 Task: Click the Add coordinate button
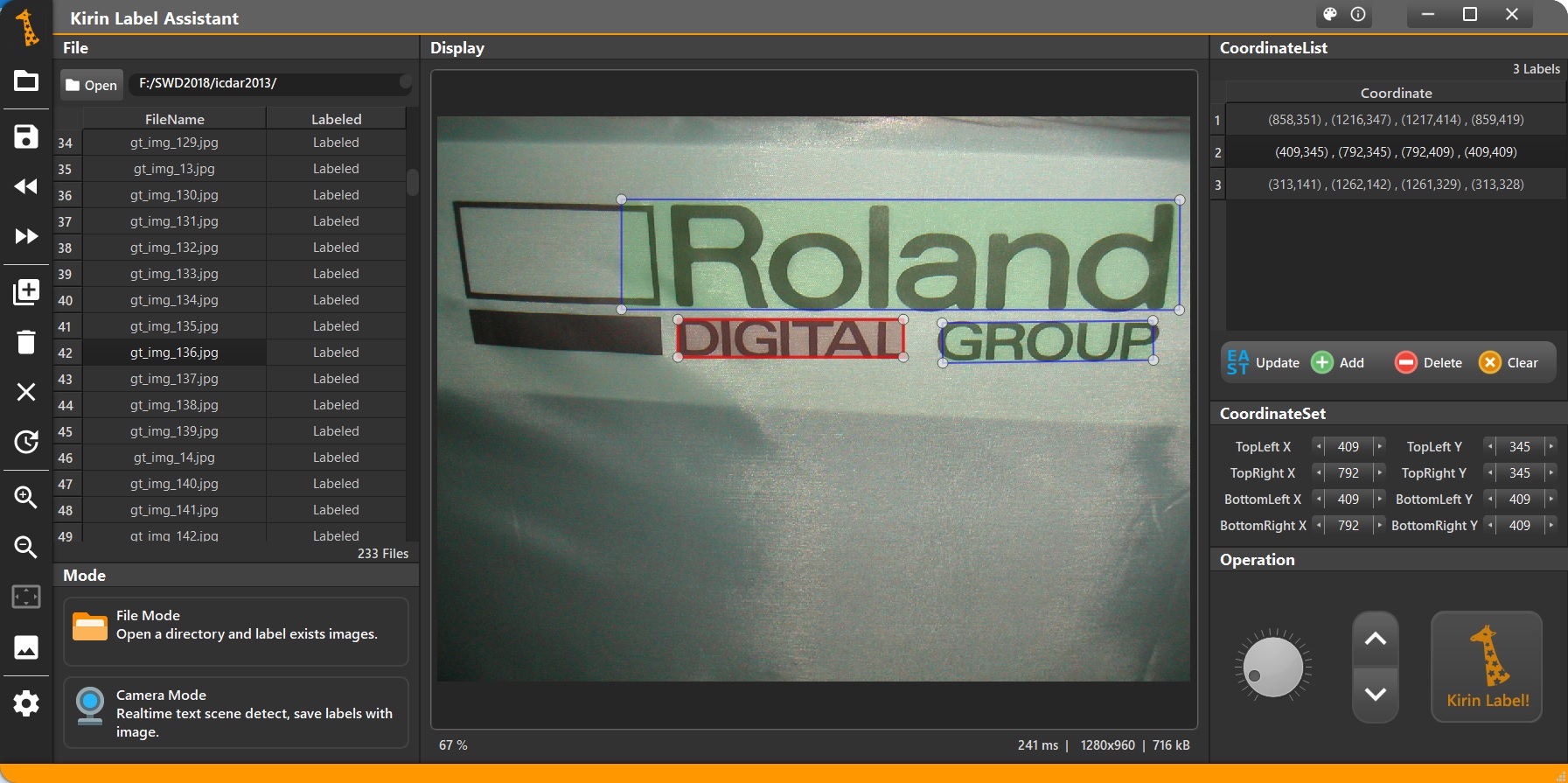1338,362
